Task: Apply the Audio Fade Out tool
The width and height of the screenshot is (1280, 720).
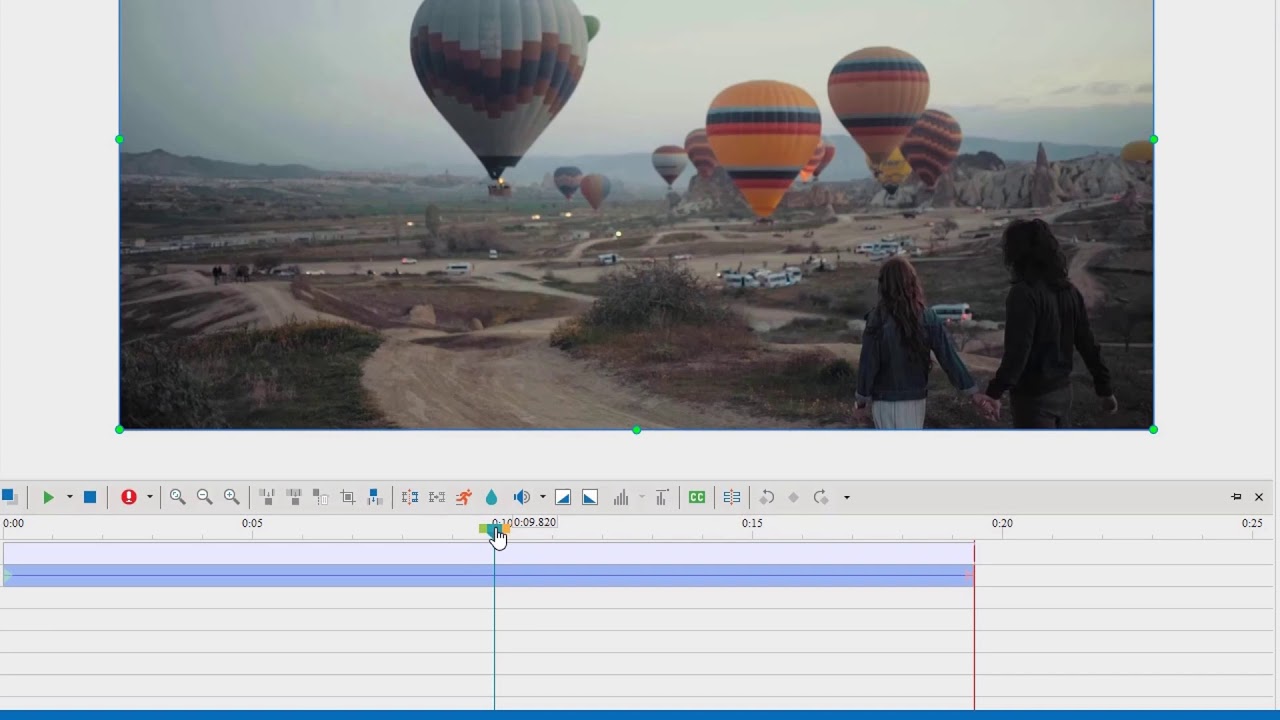Action: tap(590, 497)
